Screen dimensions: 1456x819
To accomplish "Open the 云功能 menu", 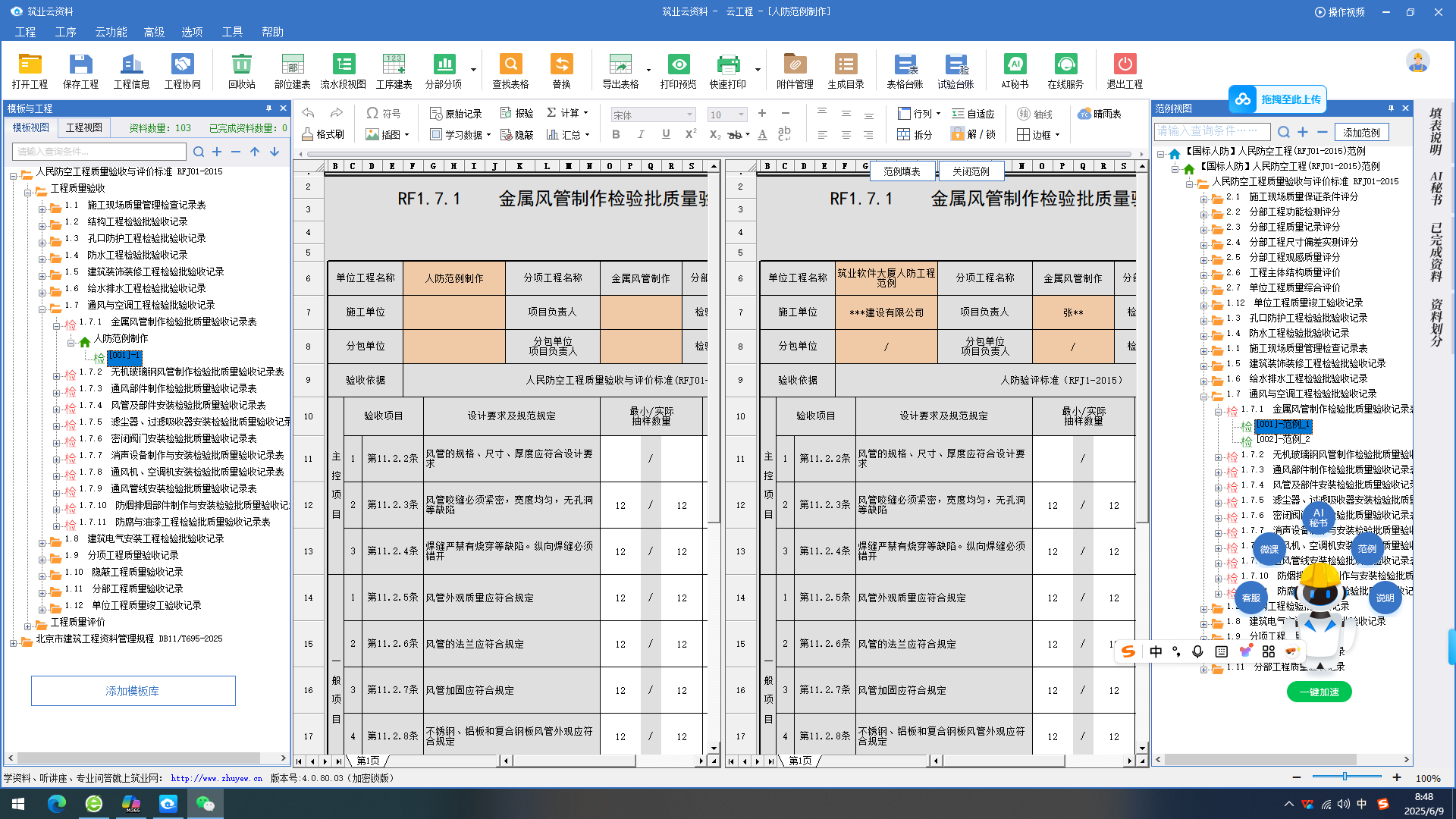I will [x=111, y=32].
